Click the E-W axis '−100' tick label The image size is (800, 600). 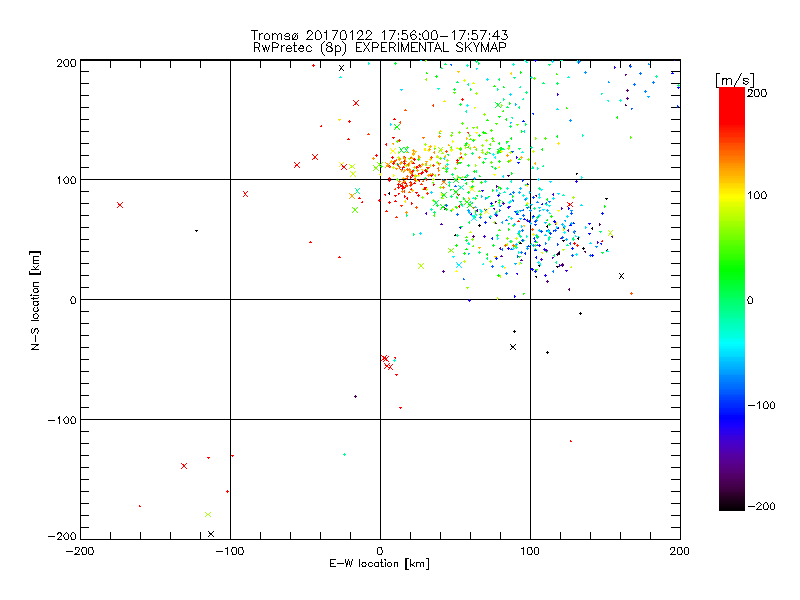point(230,551)
